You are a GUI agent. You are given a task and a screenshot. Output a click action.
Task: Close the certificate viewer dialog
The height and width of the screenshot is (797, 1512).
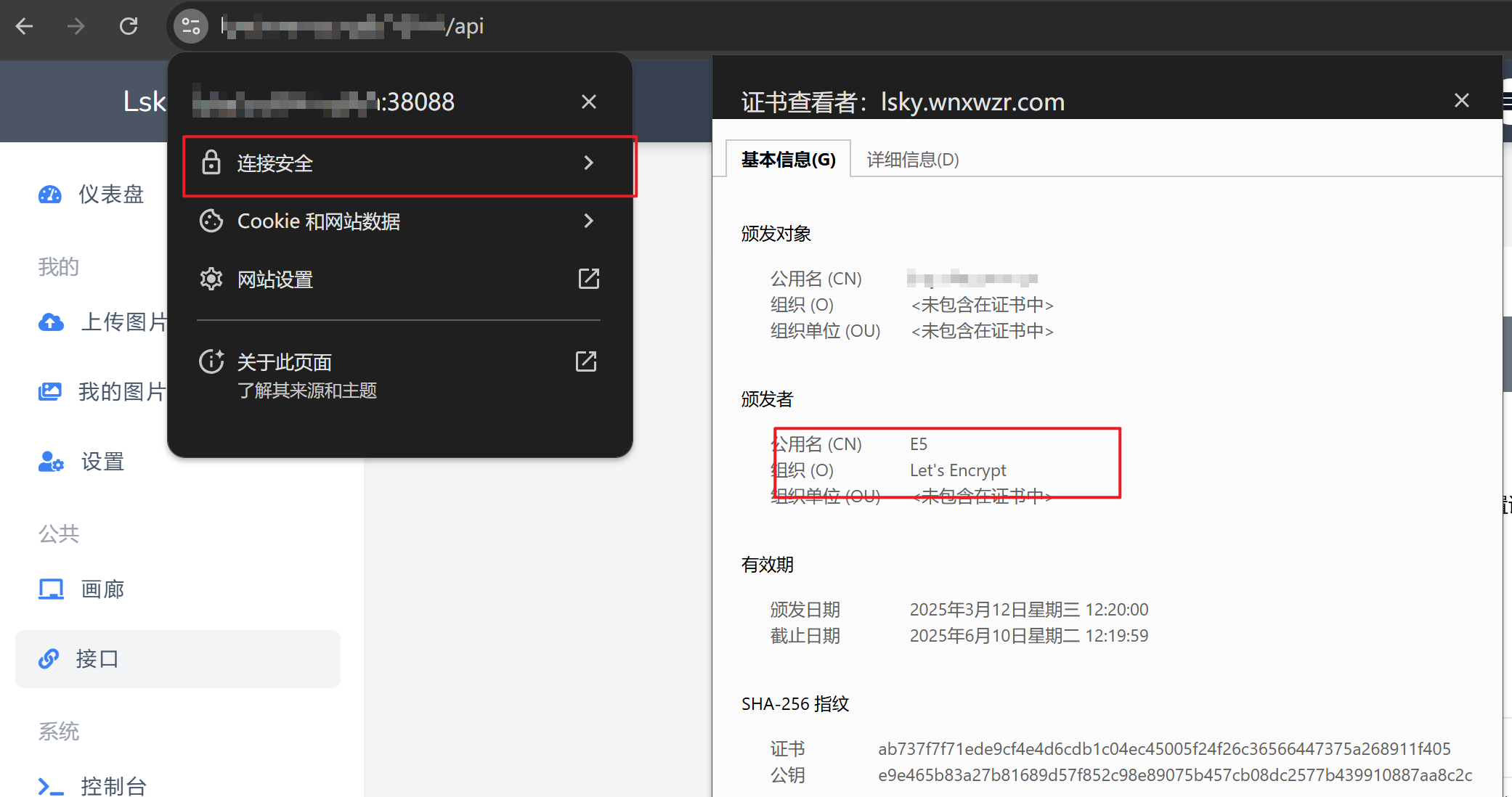tap(1461, 100)
